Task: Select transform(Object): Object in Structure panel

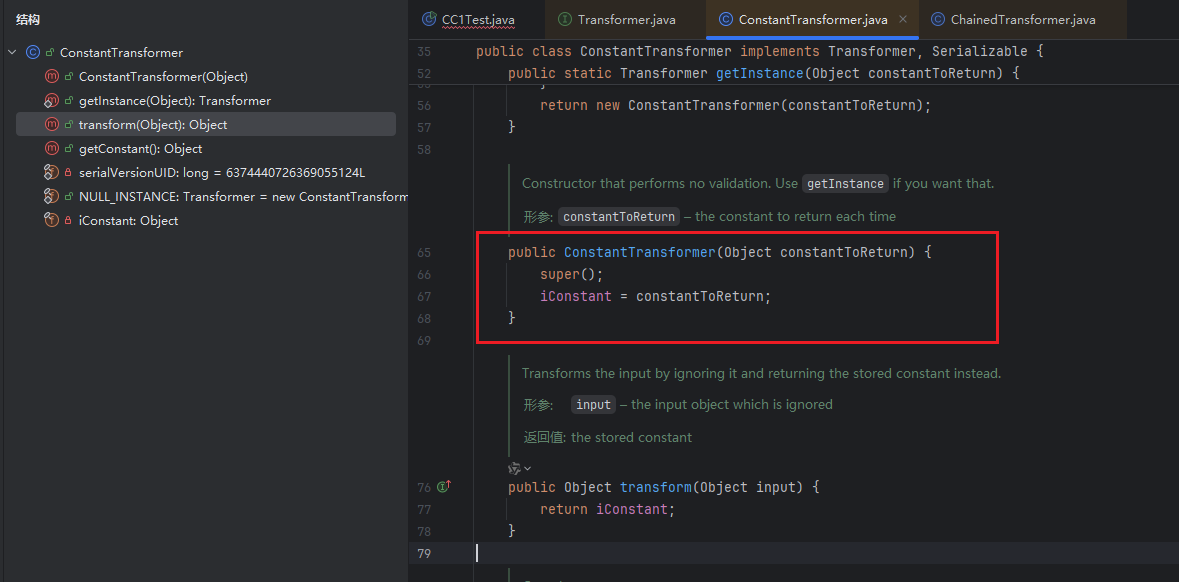Action: pos(153,125)
